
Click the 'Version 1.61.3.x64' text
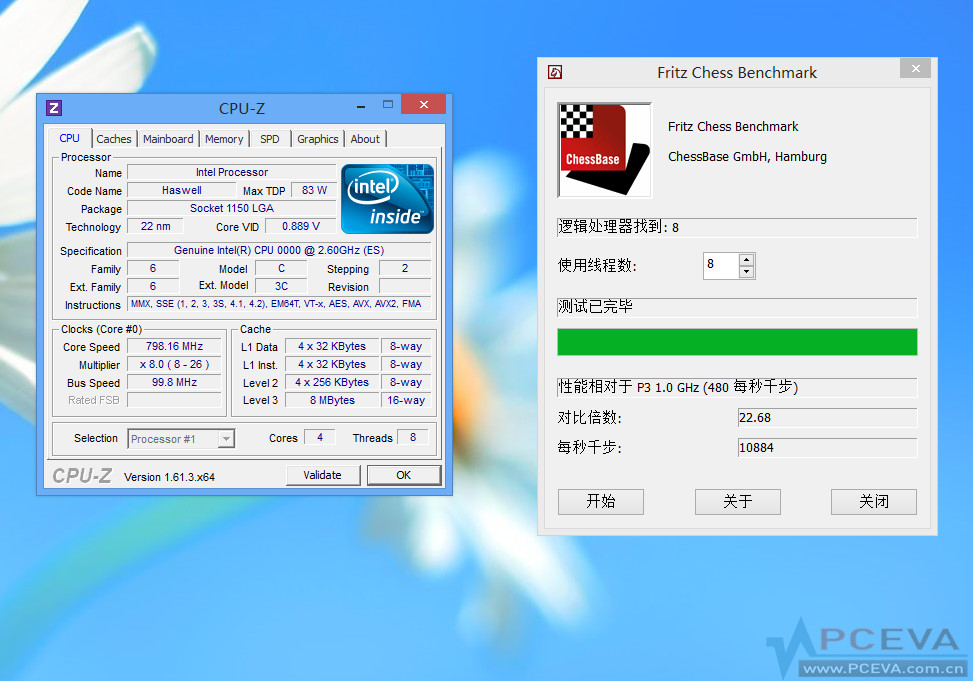169,477
